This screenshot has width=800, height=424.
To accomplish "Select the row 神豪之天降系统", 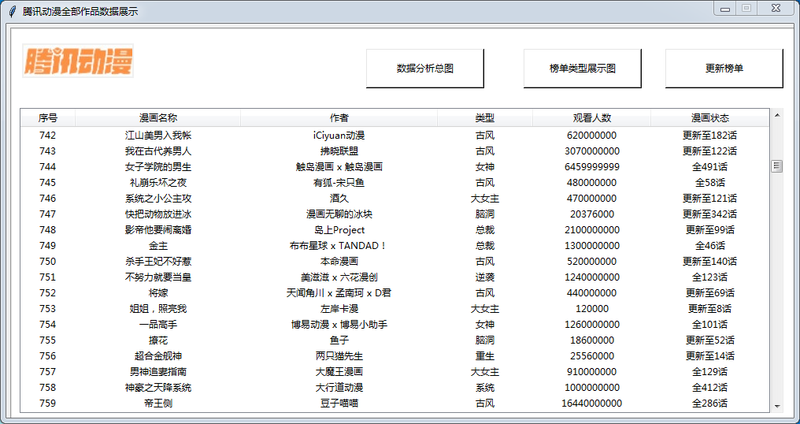I will click(394, 388).
